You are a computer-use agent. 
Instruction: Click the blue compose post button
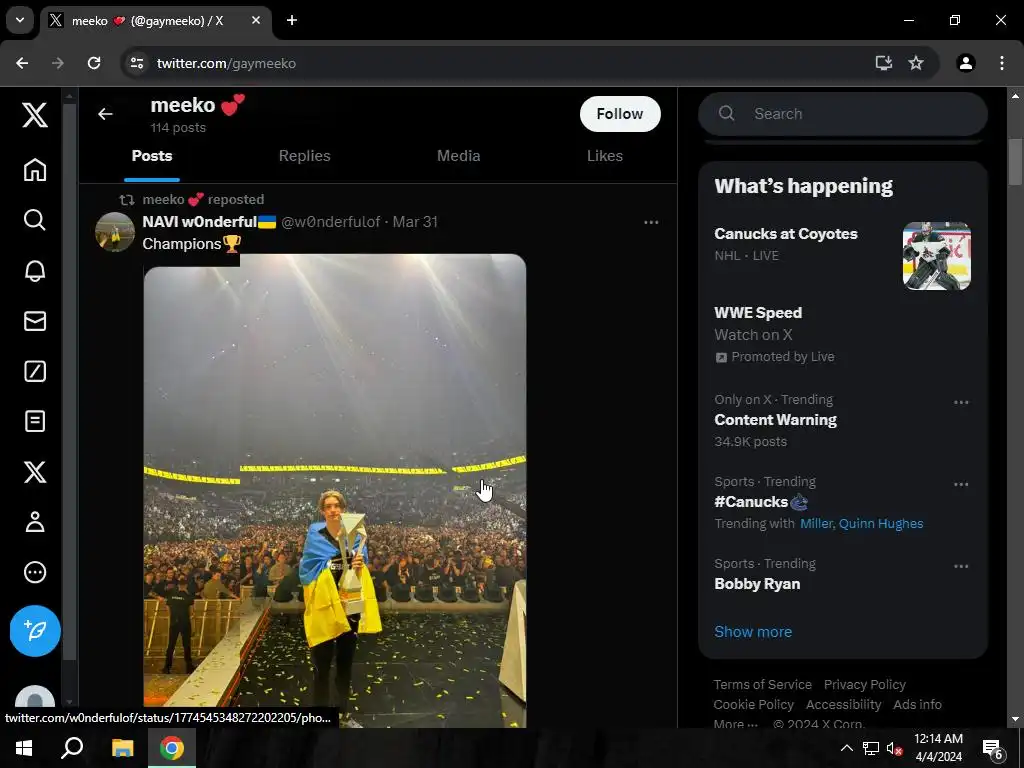pos(35,631)
